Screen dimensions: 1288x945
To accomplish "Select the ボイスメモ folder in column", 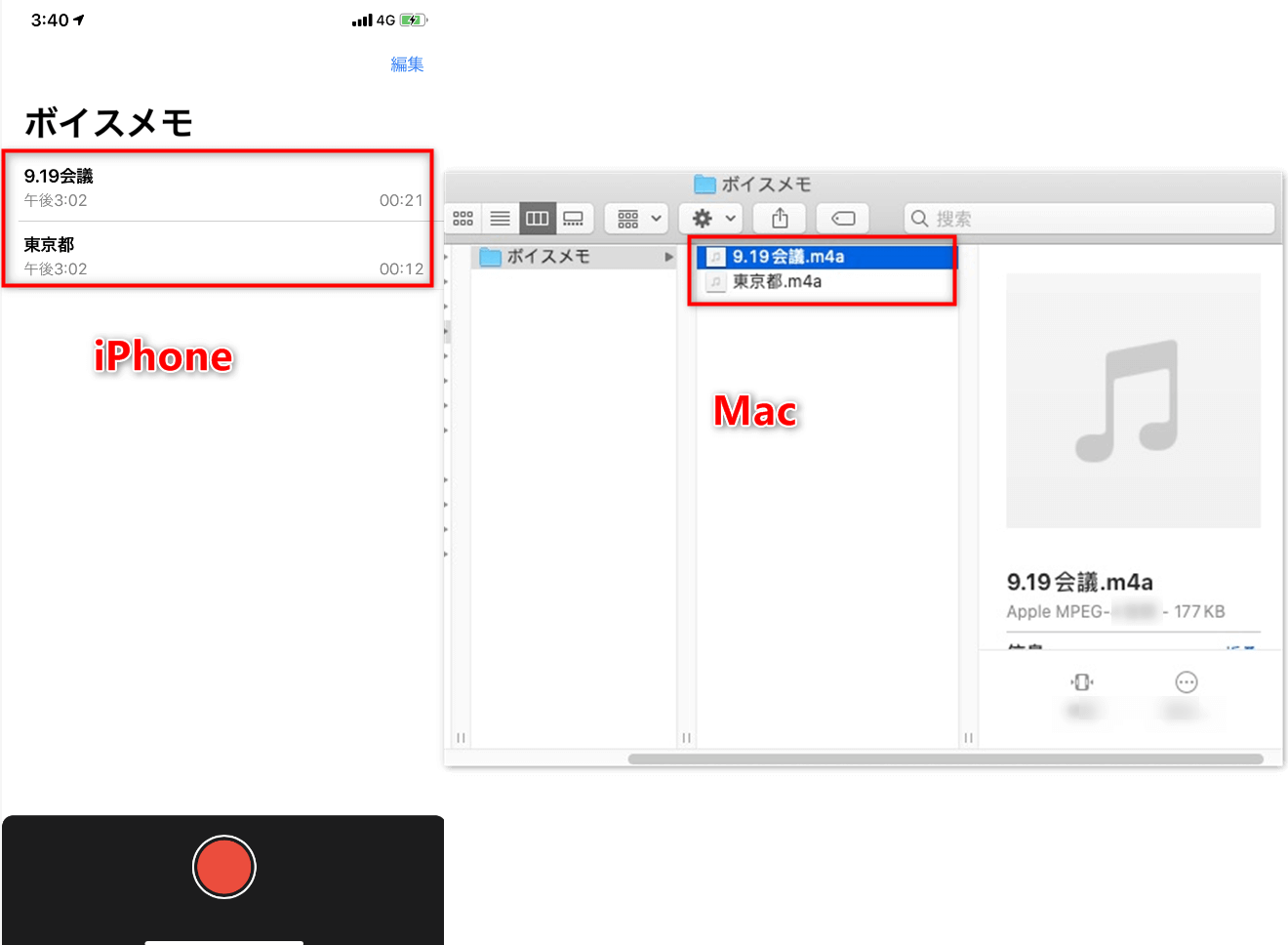I will (x=574, y=257).
